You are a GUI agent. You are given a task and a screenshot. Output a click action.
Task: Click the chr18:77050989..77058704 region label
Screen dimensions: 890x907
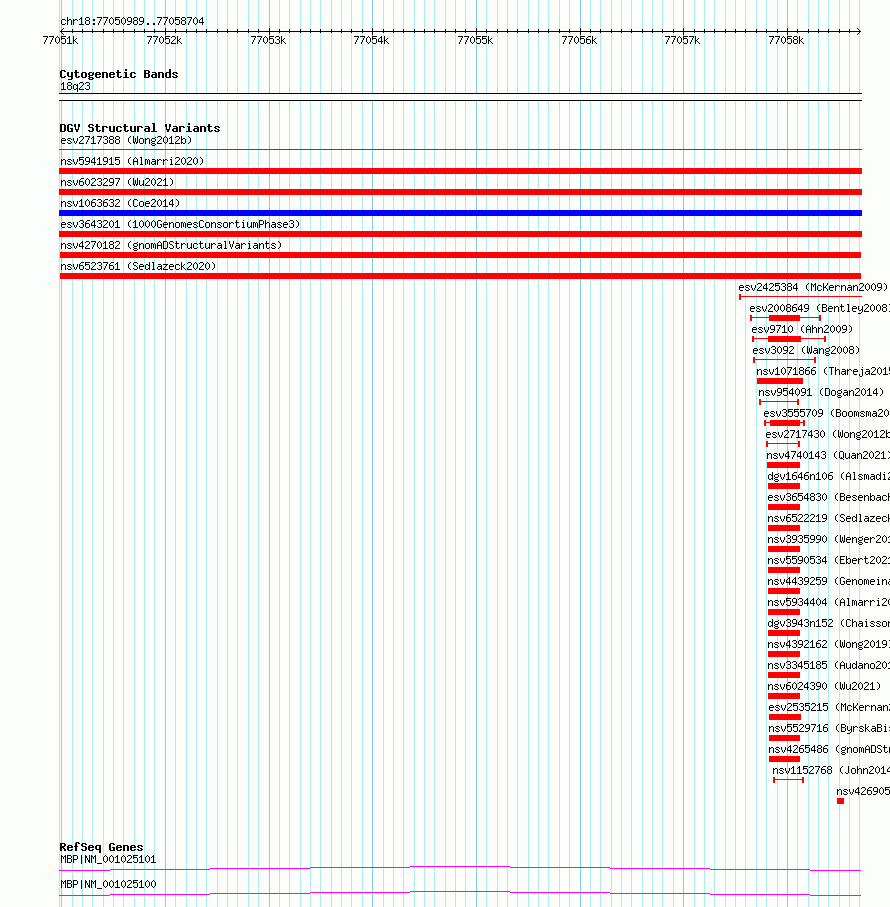coord(132,21)
